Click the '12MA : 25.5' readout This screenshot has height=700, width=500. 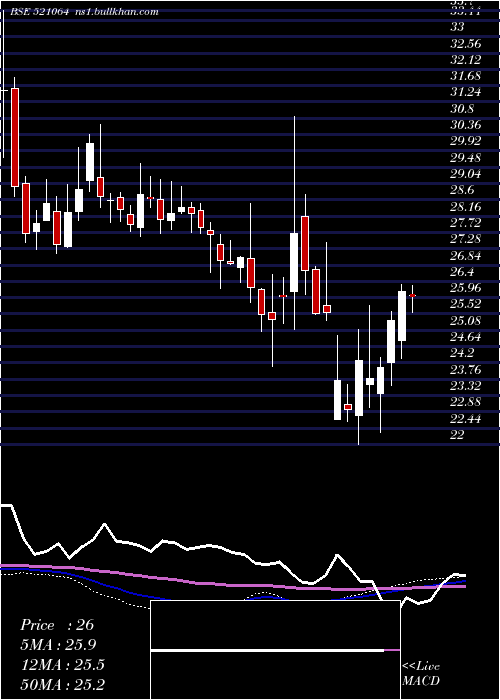[x=62, y=665]
